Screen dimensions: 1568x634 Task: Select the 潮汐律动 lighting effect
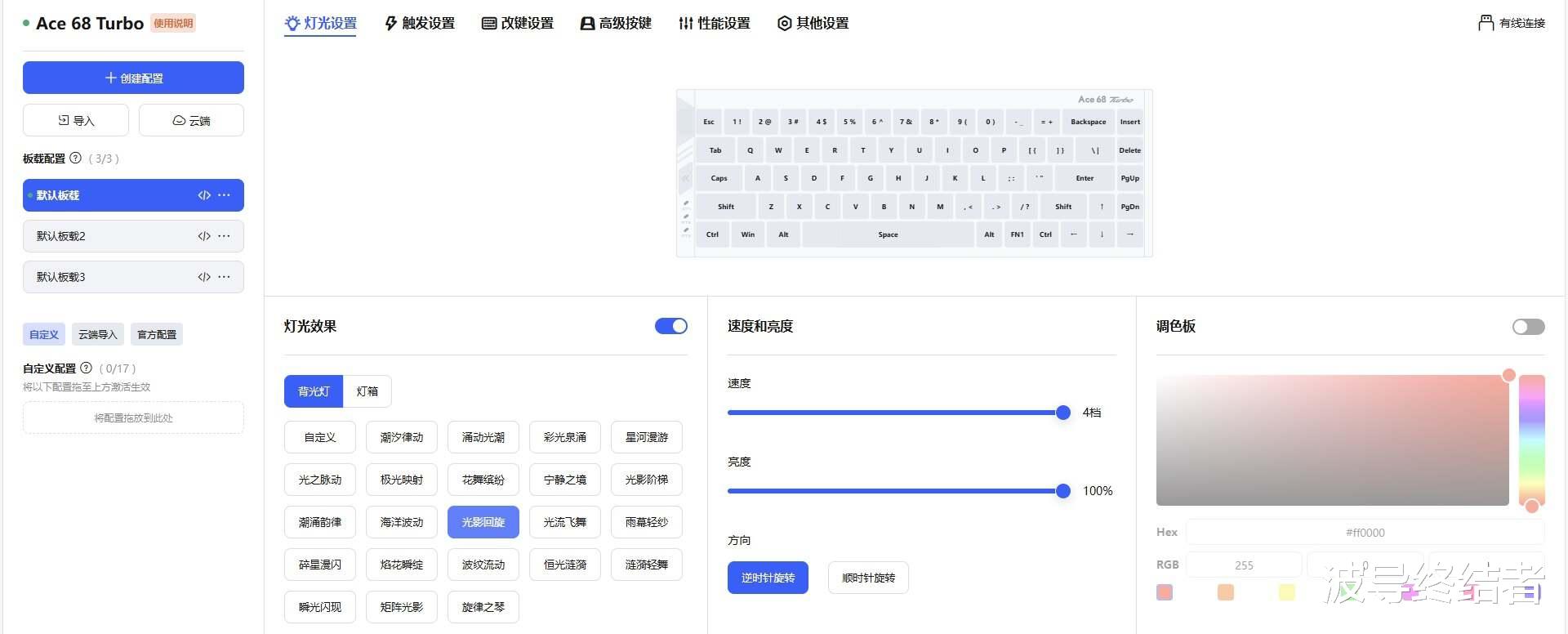point(402,437)
